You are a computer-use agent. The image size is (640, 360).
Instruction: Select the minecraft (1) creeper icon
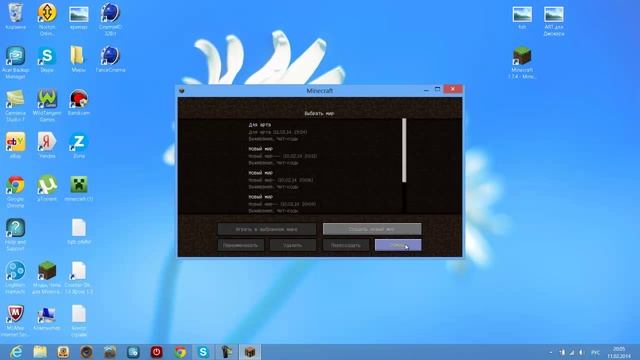tap(79, 189)
